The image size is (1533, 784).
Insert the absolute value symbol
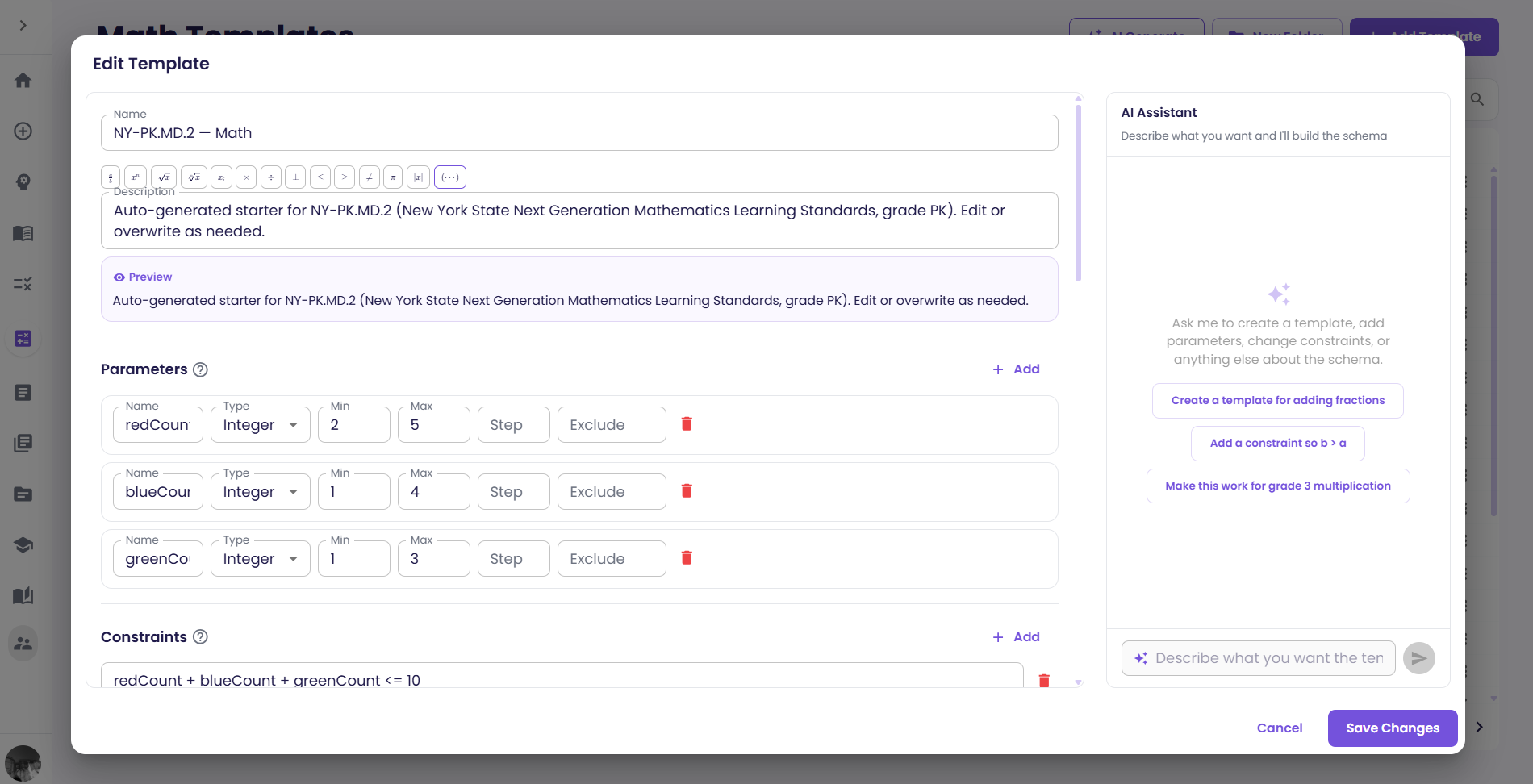point(418,177)
